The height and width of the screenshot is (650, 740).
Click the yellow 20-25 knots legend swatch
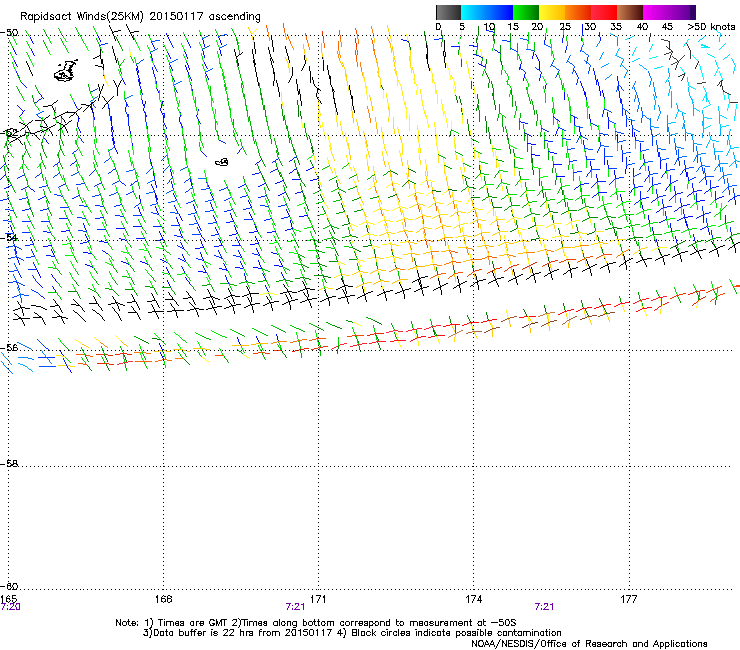pos(552,12)
